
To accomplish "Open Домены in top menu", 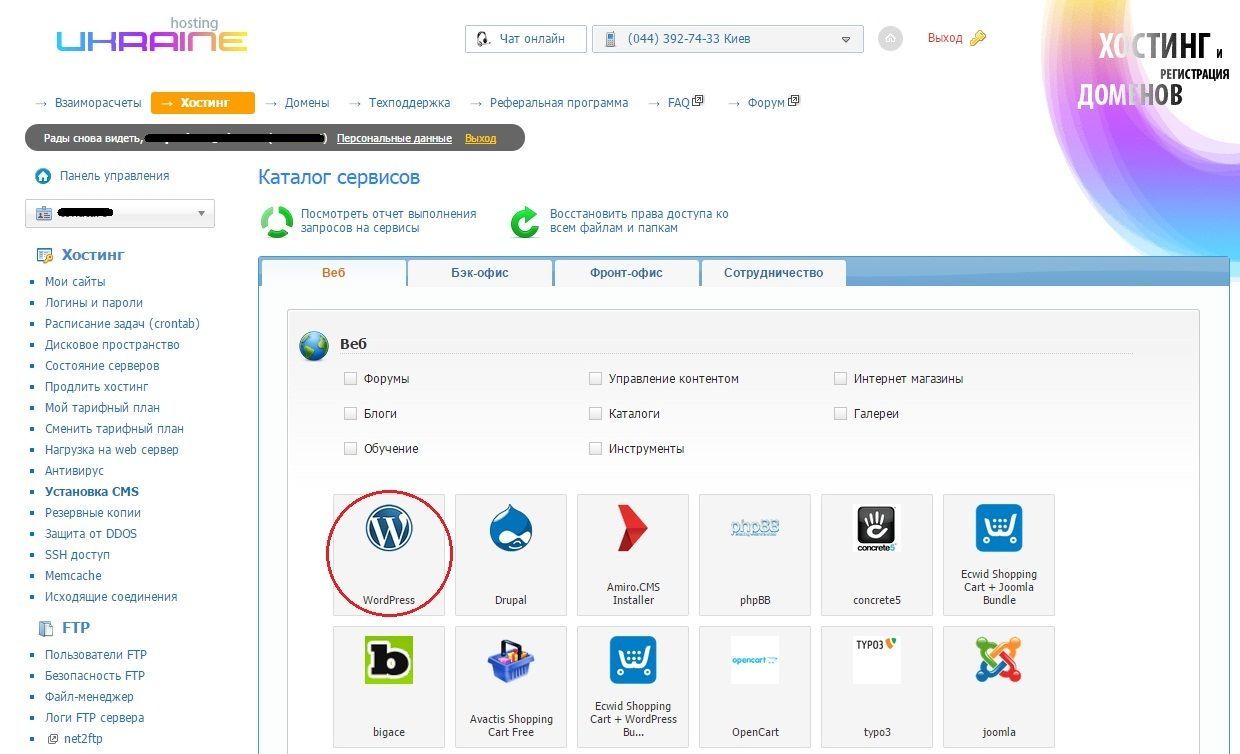I will [307, 103].
